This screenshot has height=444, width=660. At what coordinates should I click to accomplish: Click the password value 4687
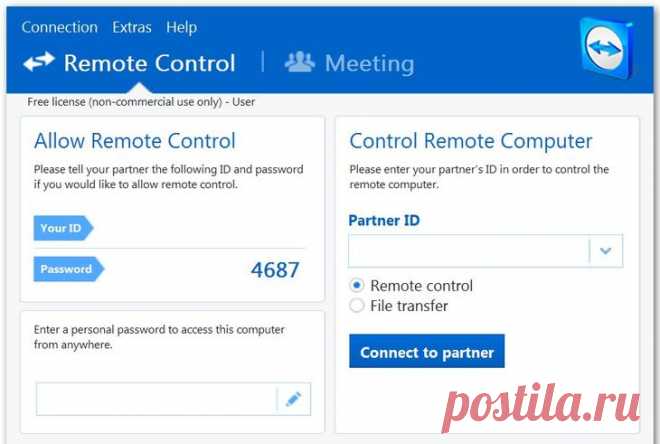point(275,270)
